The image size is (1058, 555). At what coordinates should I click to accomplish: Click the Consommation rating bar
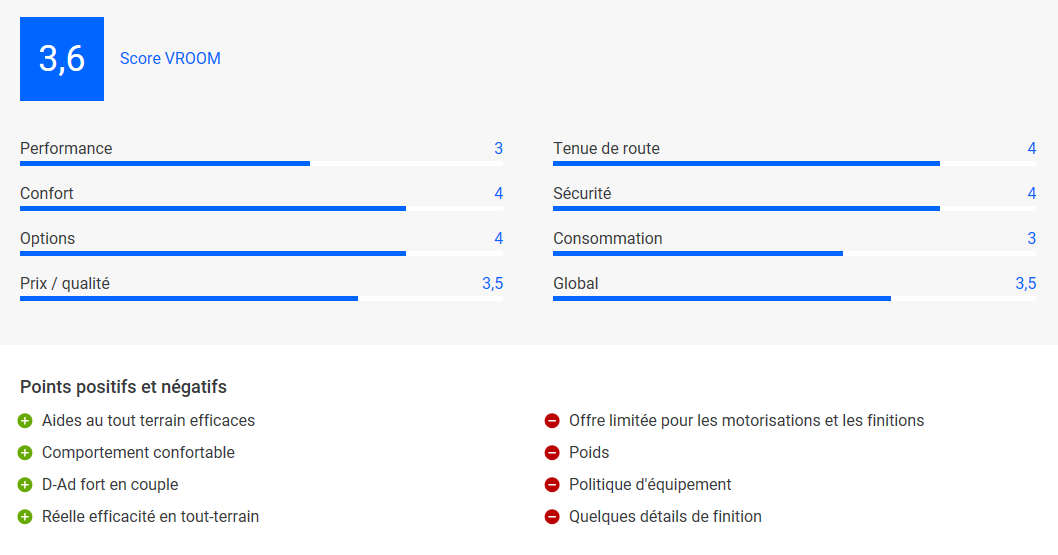[x=794, y=254]
